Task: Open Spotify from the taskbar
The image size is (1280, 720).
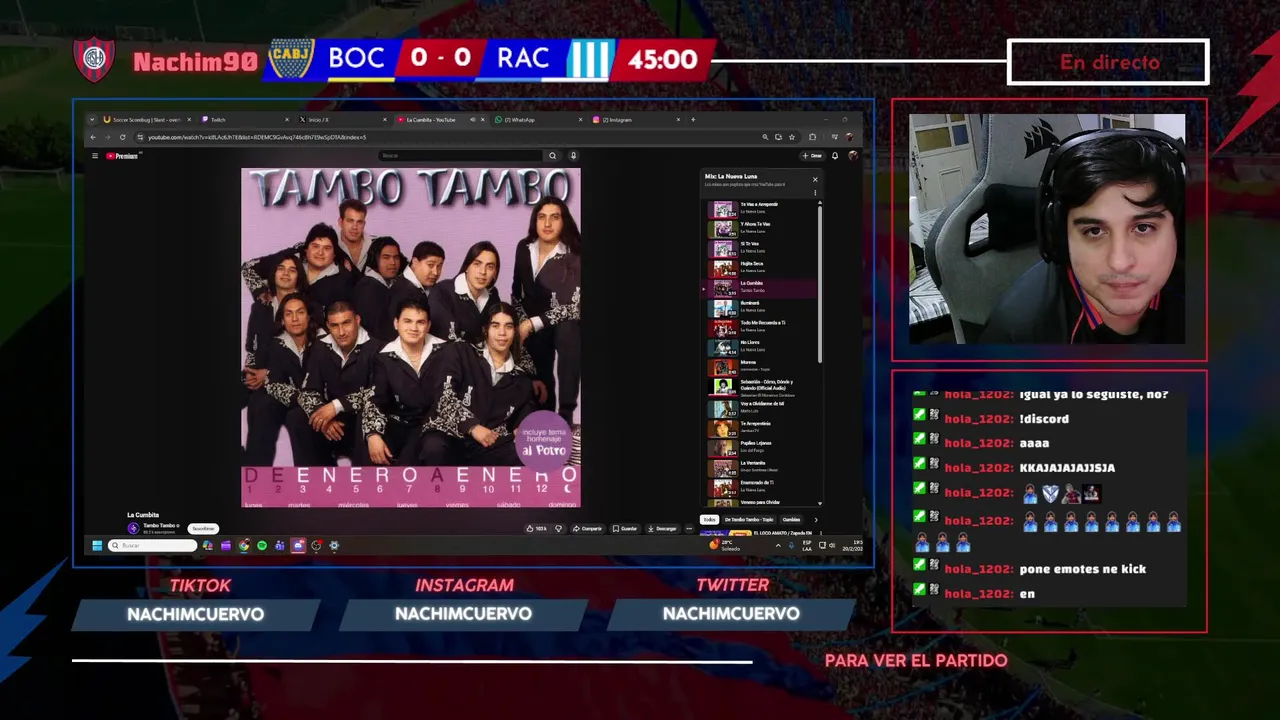Action: coord(262,545)
